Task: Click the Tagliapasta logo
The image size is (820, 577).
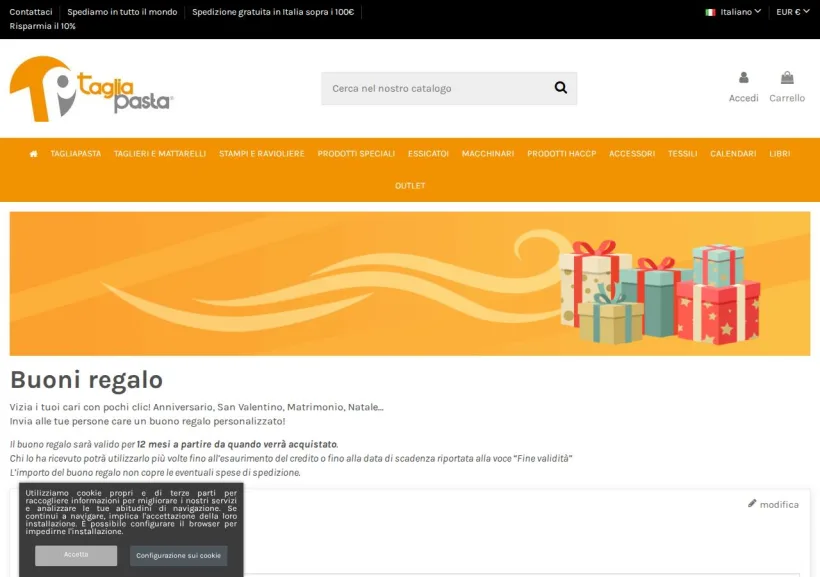Action: coord(92,89)
